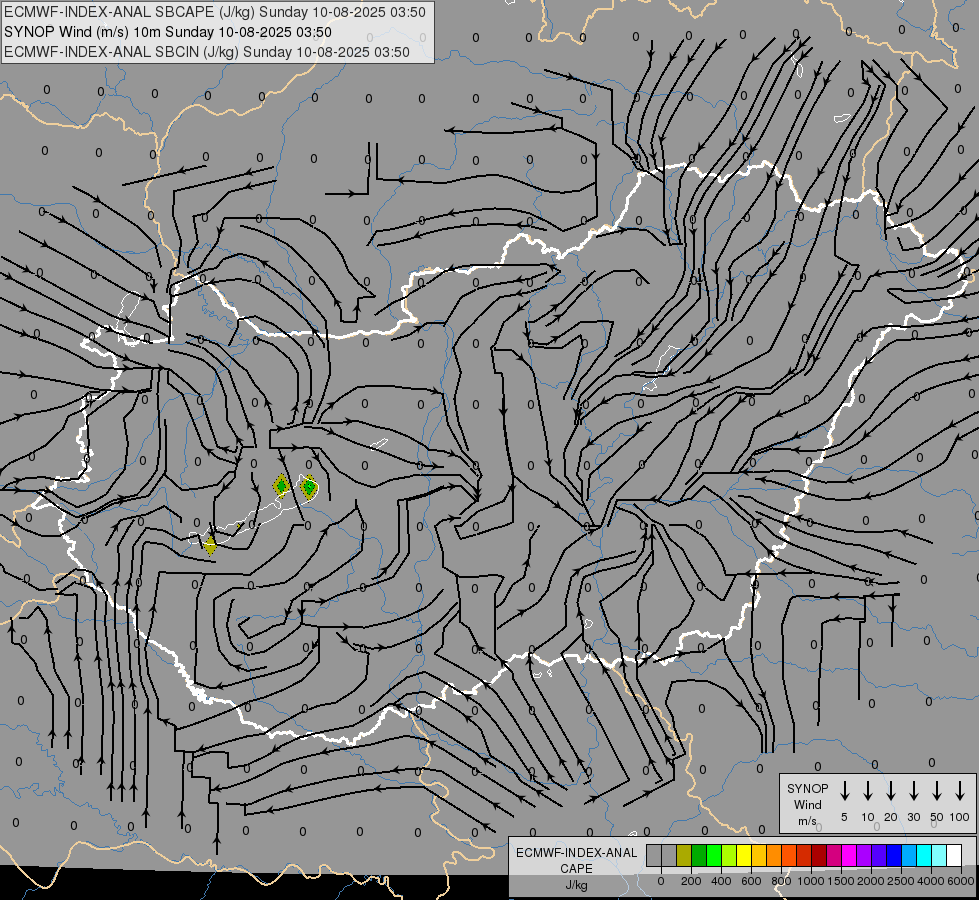Pick the pure blue CAPE legend swatch

895,855
